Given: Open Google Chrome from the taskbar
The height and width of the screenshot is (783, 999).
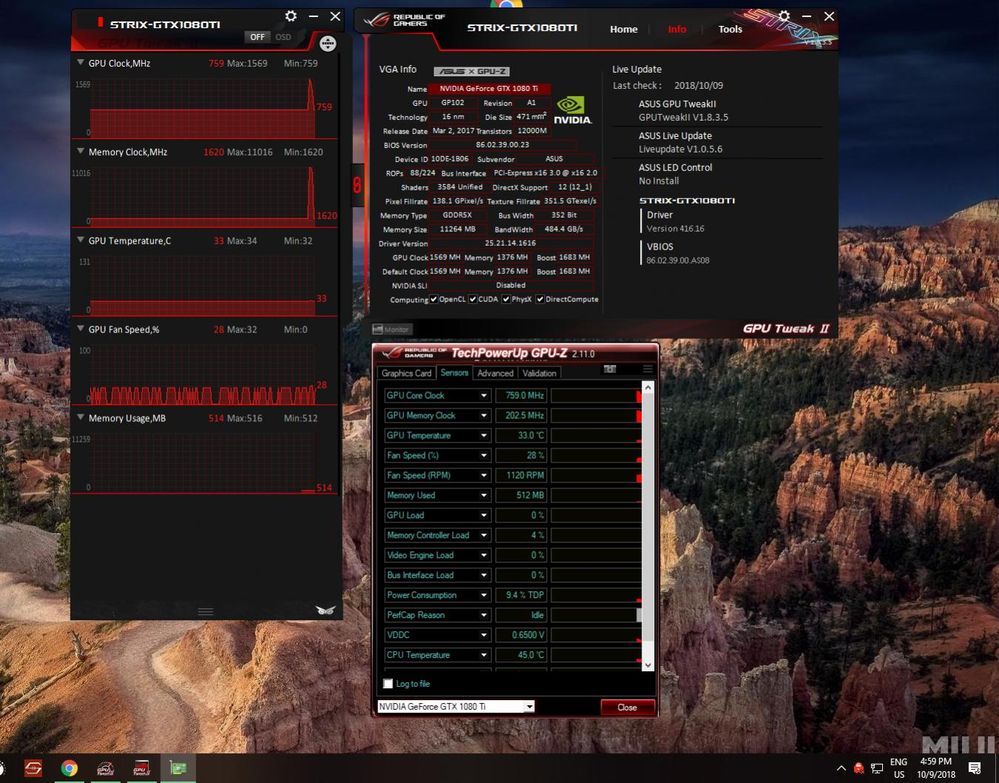Looking at the screenshot, I should click(x=69, y=768).
